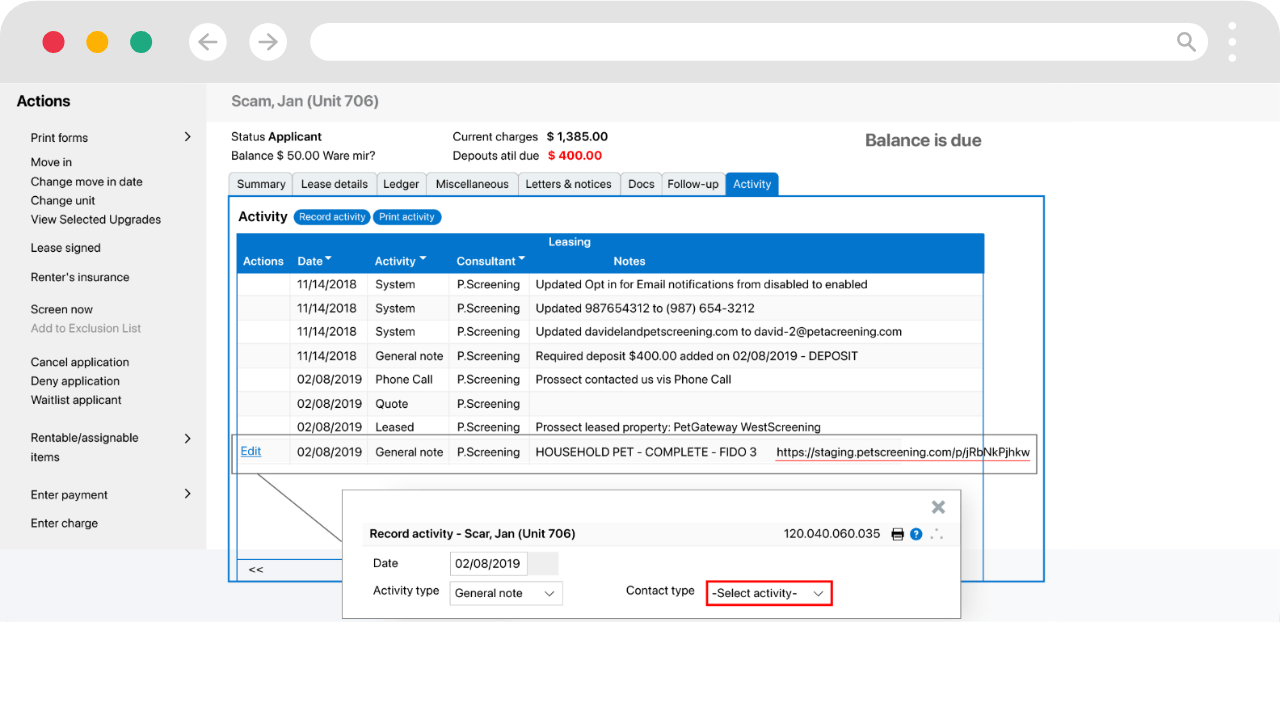Click the print icon in Record activity dialog

pyautogui.click(x=897, y=534)
